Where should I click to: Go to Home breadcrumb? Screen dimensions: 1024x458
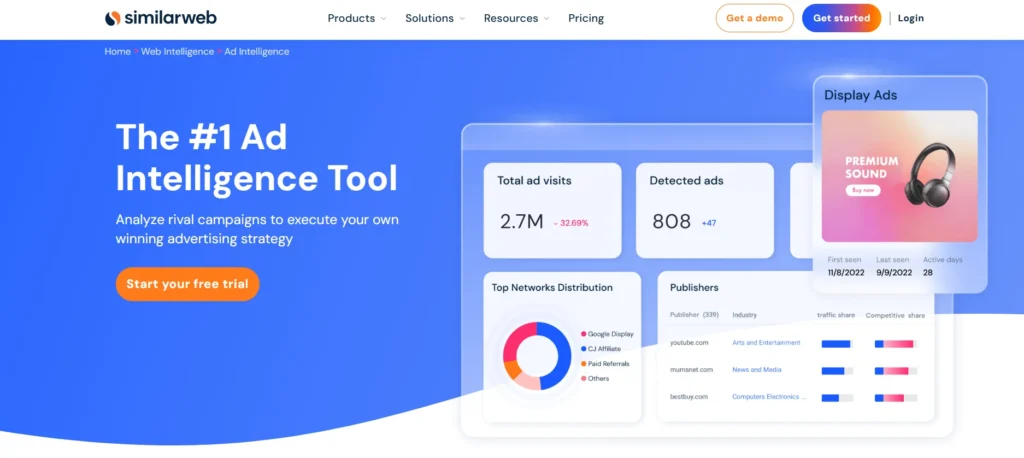click(118, 52)
